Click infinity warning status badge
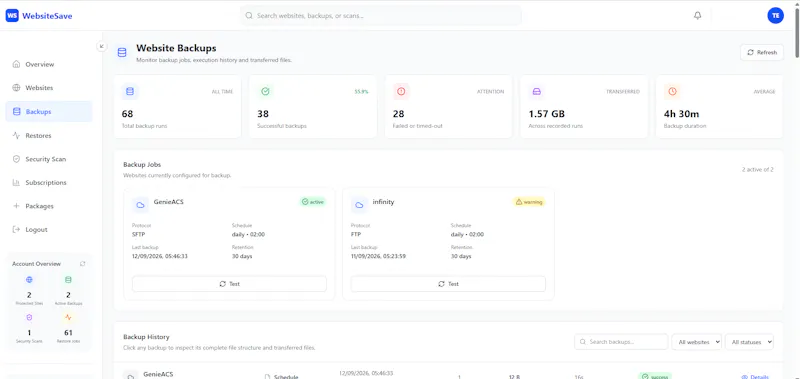 click(529, 202)
